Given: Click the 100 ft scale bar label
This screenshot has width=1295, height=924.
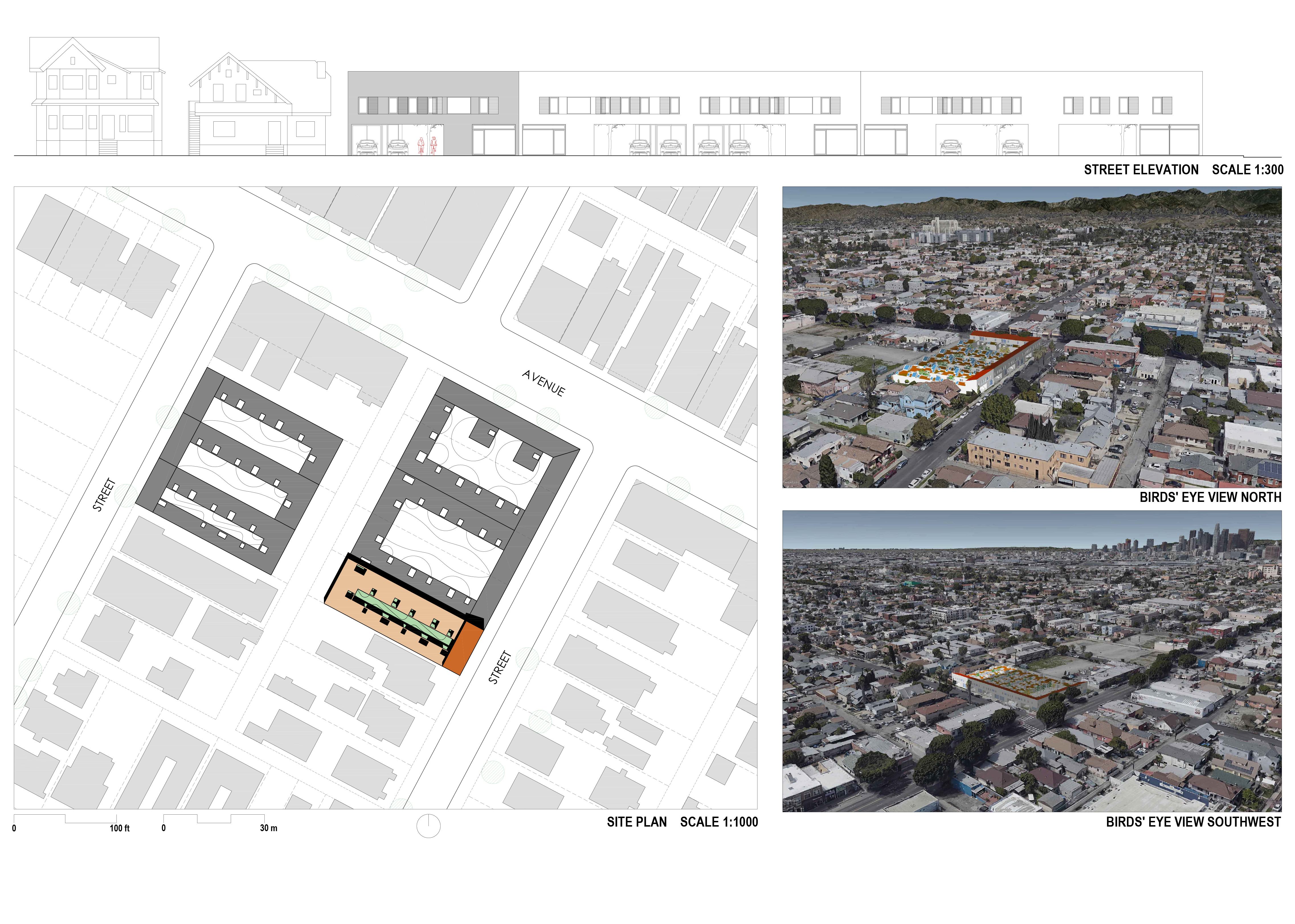Looking at the screenshot, I should (119, 828).
